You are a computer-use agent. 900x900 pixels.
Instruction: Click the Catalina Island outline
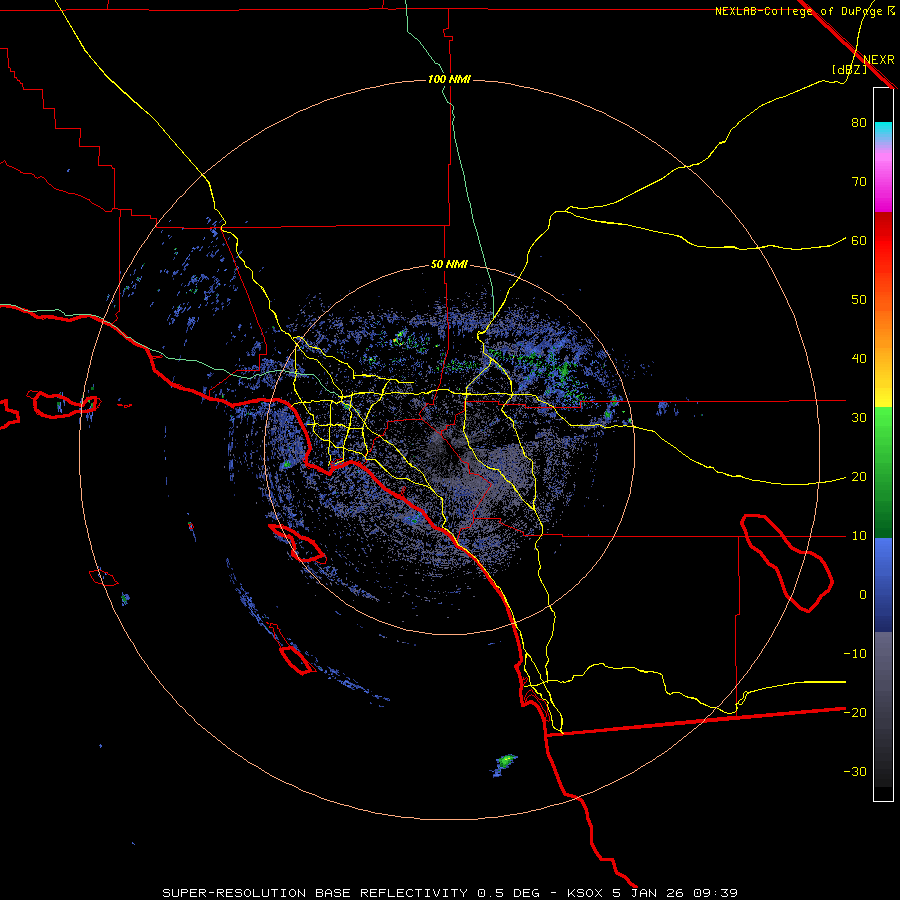click(297, 544)
